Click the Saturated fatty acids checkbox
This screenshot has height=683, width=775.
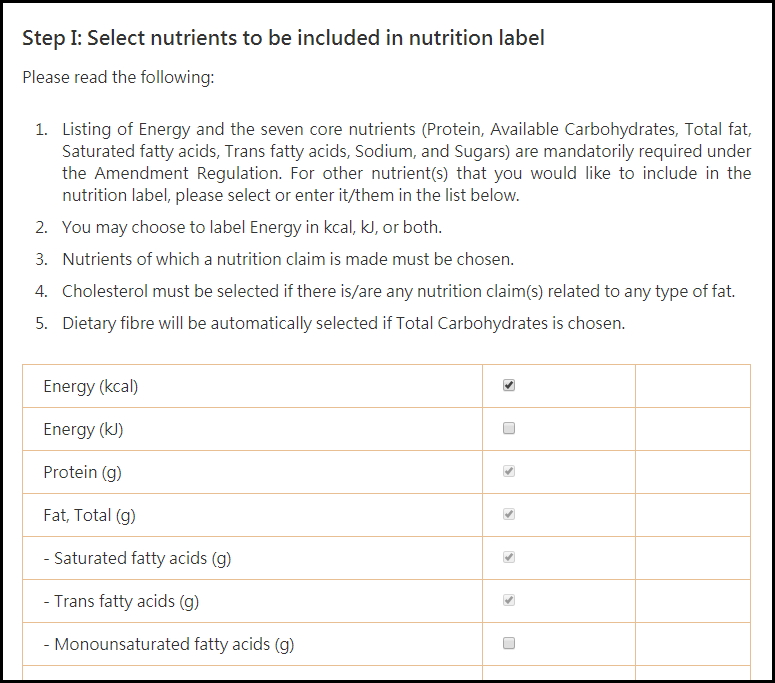point(509,558)
